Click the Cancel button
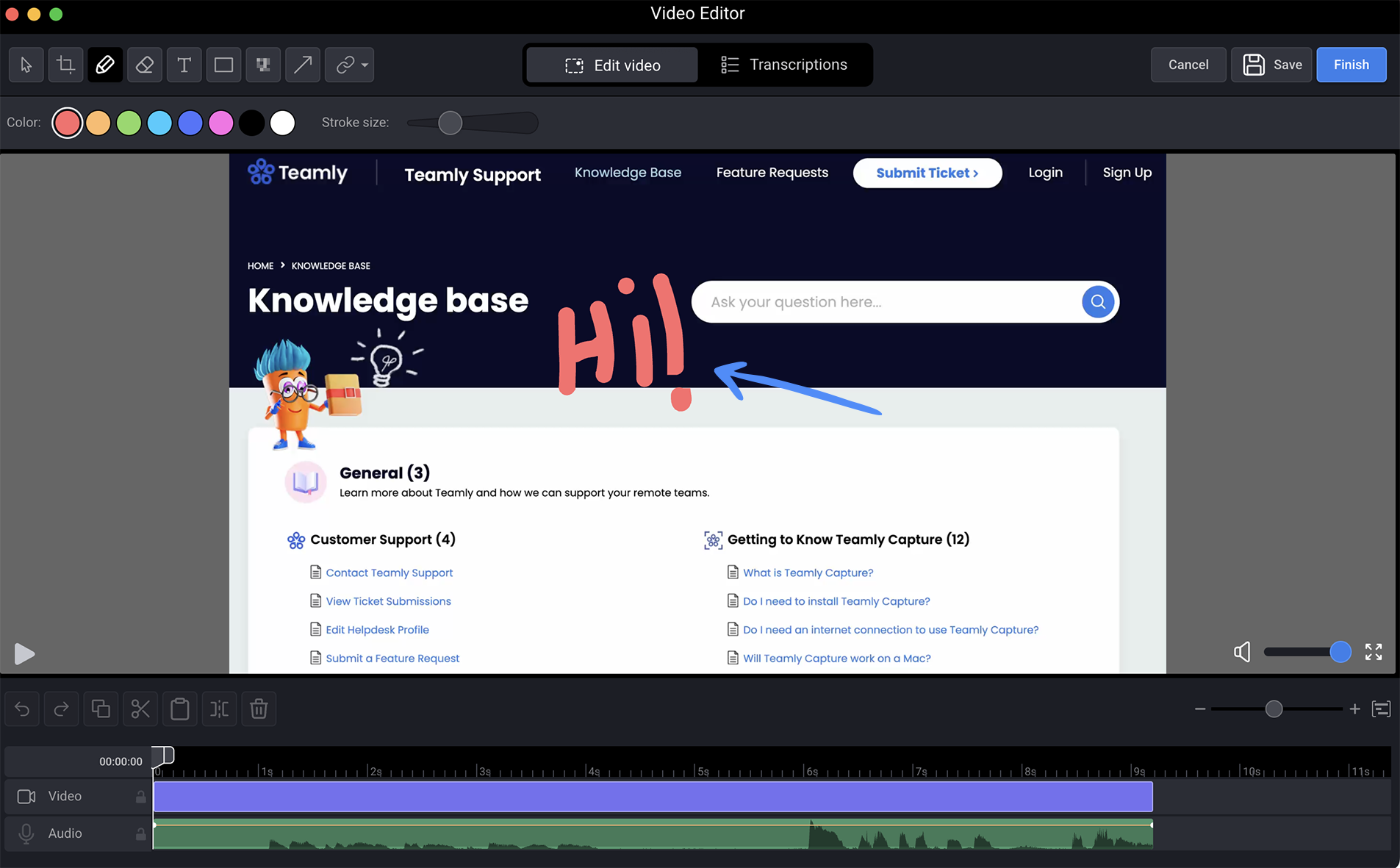1400x868 pixels. click(x=1188, y=65)
